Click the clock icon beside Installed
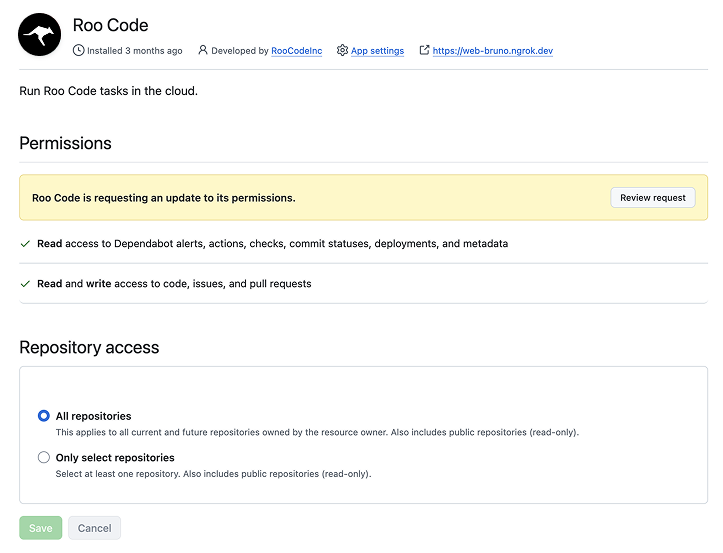Screen dimensions: 723x553 [79, 50]
